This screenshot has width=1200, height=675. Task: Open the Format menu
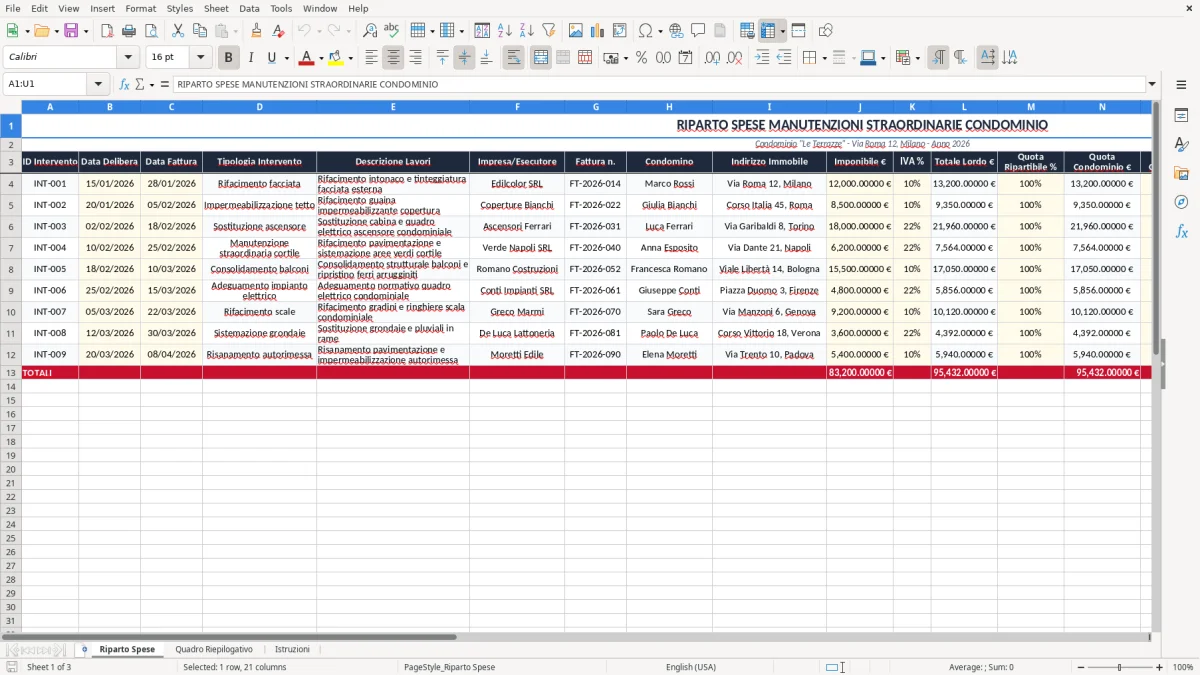[x=140, y=8]
